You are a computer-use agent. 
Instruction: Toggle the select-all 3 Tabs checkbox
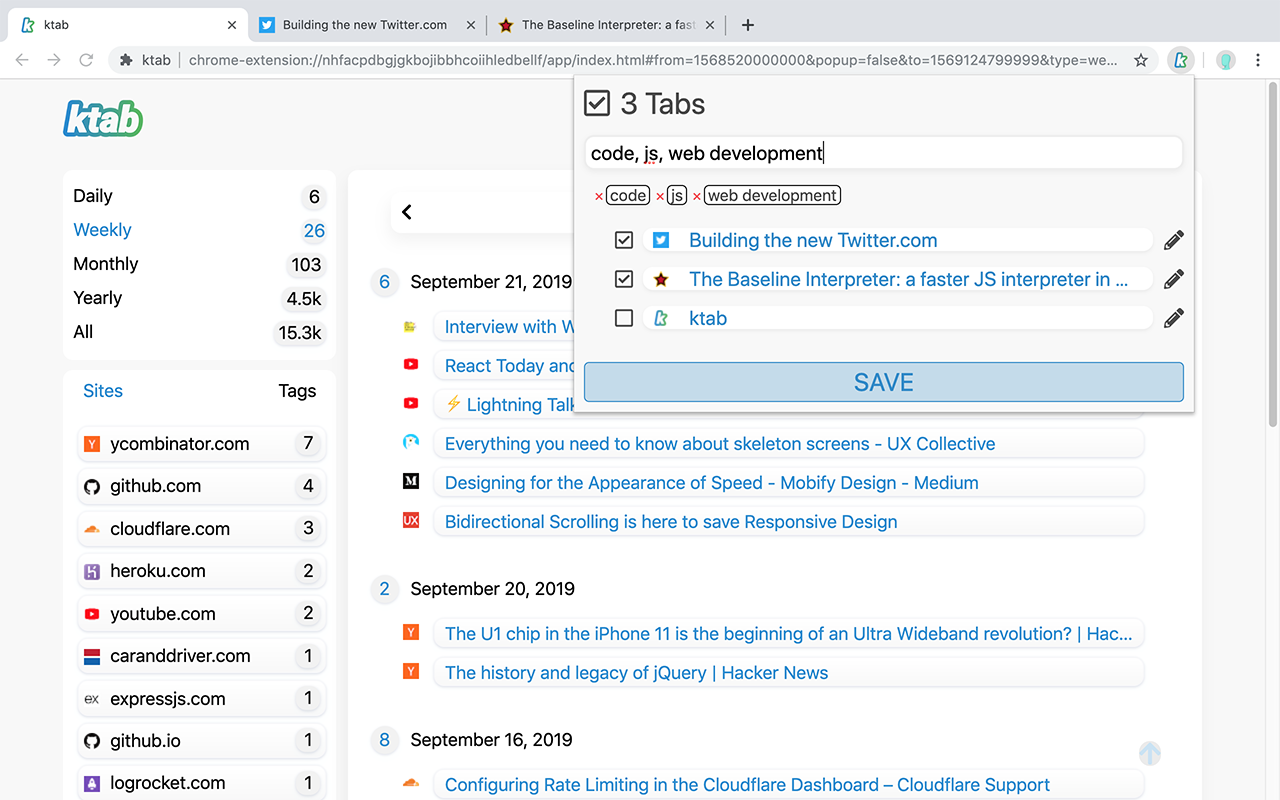click(x=597, y=103)
